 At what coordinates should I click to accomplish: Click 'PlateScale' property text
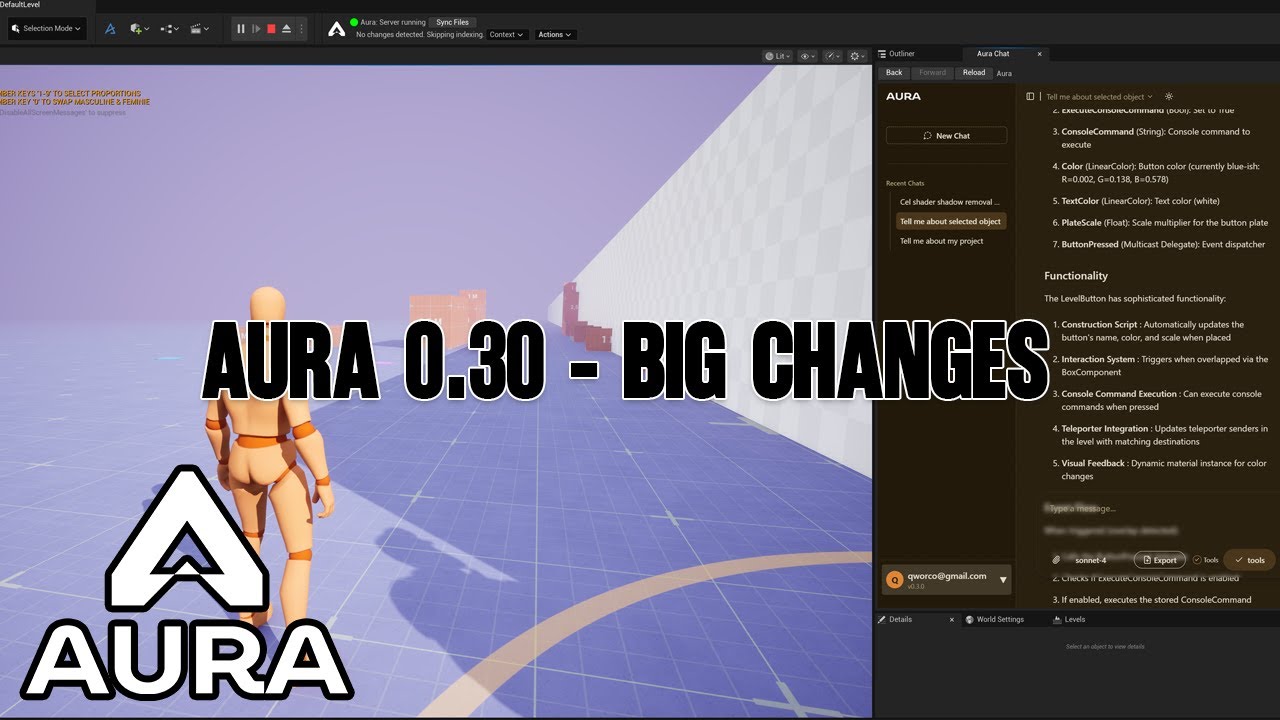pyautogui.click(x=1082, y=223)
